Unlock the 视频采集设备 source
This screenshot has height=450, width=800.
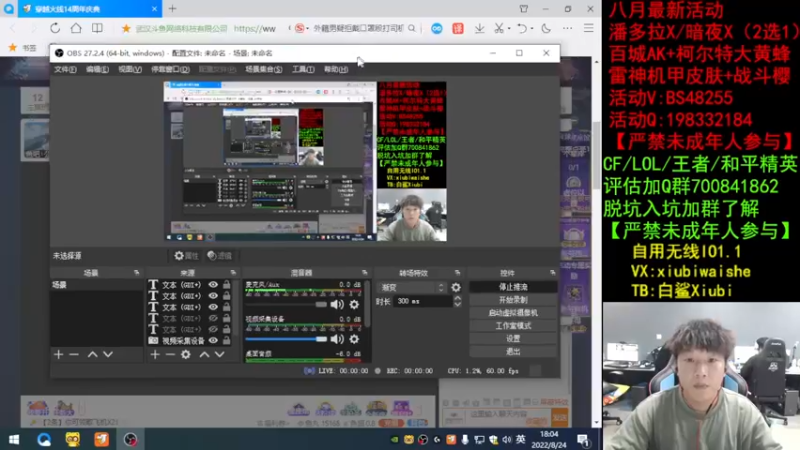coord(227,340)
